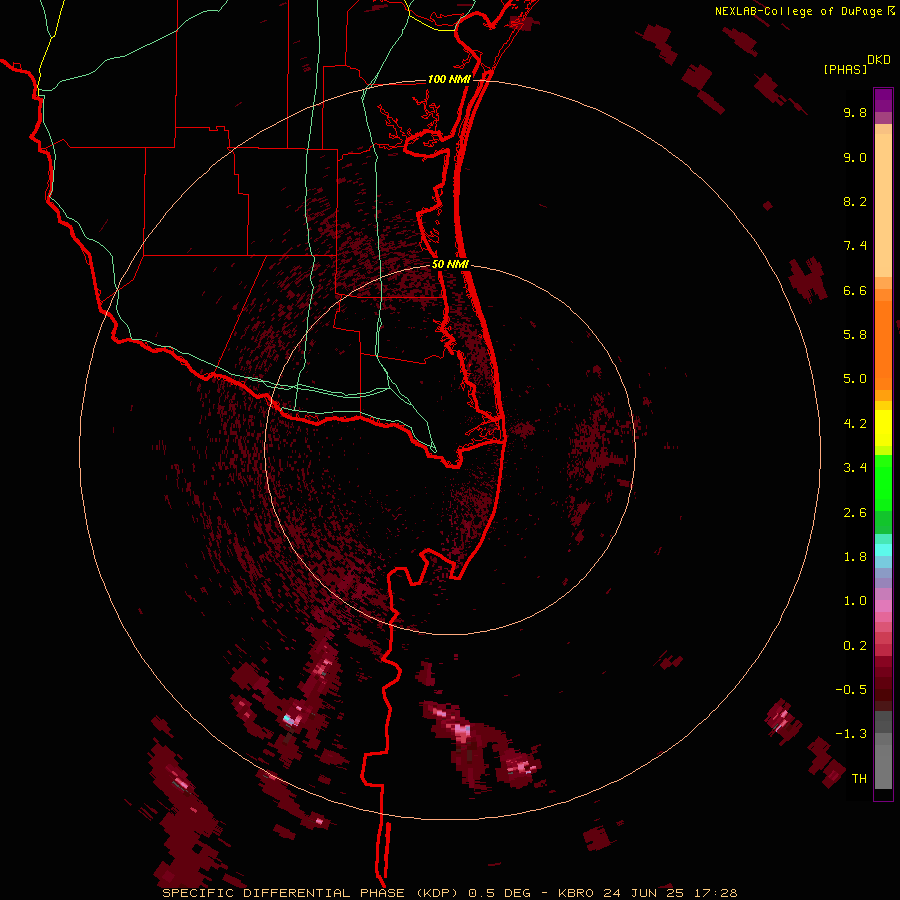Click the 9.0 value on the color scale
The height and width of the screenshot is (900, 900).
(x=855, y=157)
